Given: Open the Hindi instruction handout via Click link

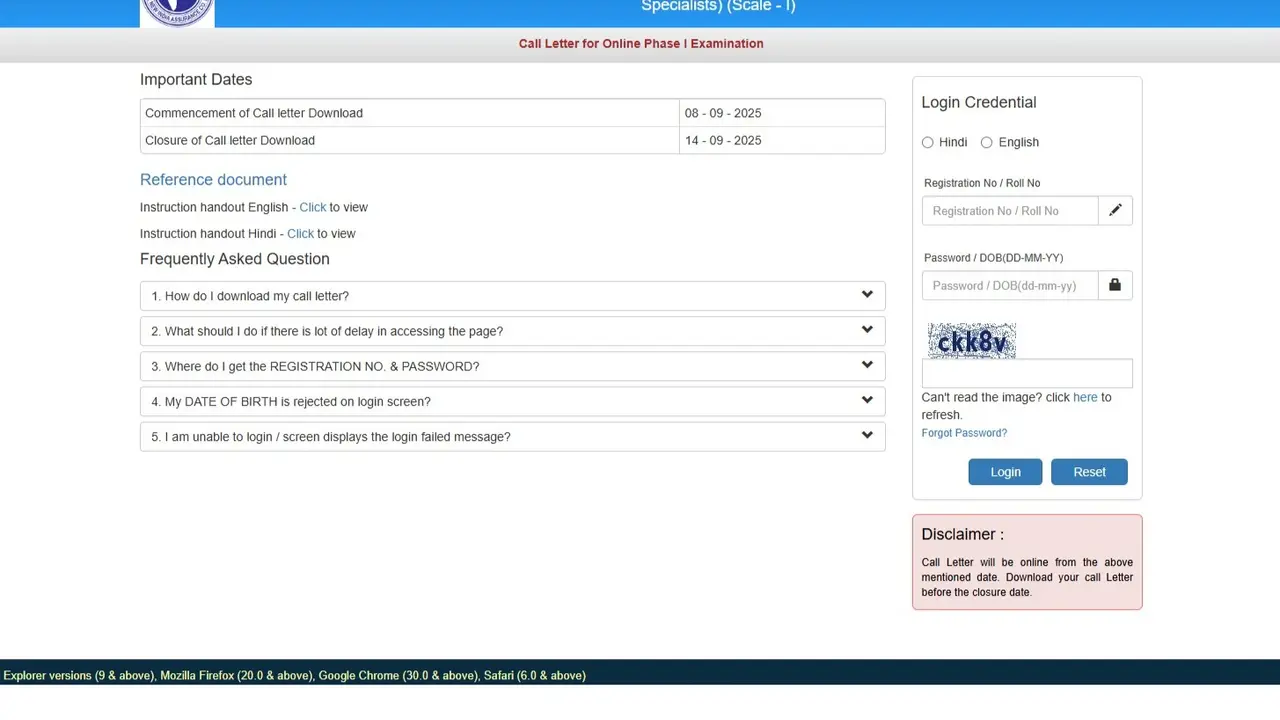Looking at the screenshot, I should pos(301,233).
